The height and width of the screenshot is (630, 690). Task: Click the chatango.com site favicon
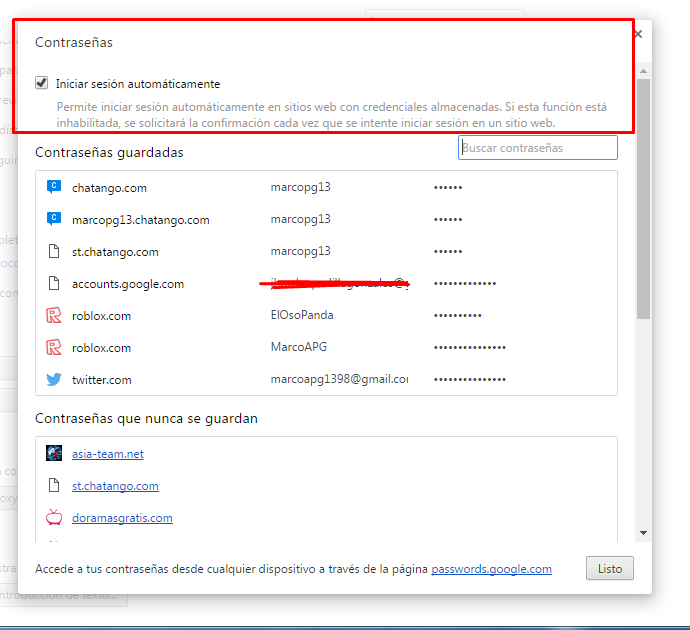tap(54, 187)
